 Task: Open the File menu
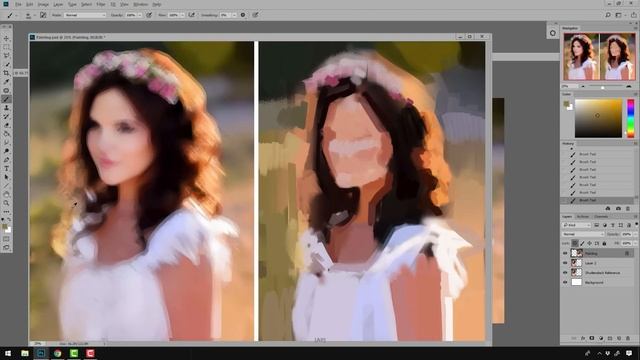pyautogui.click(x=18, y=4)
